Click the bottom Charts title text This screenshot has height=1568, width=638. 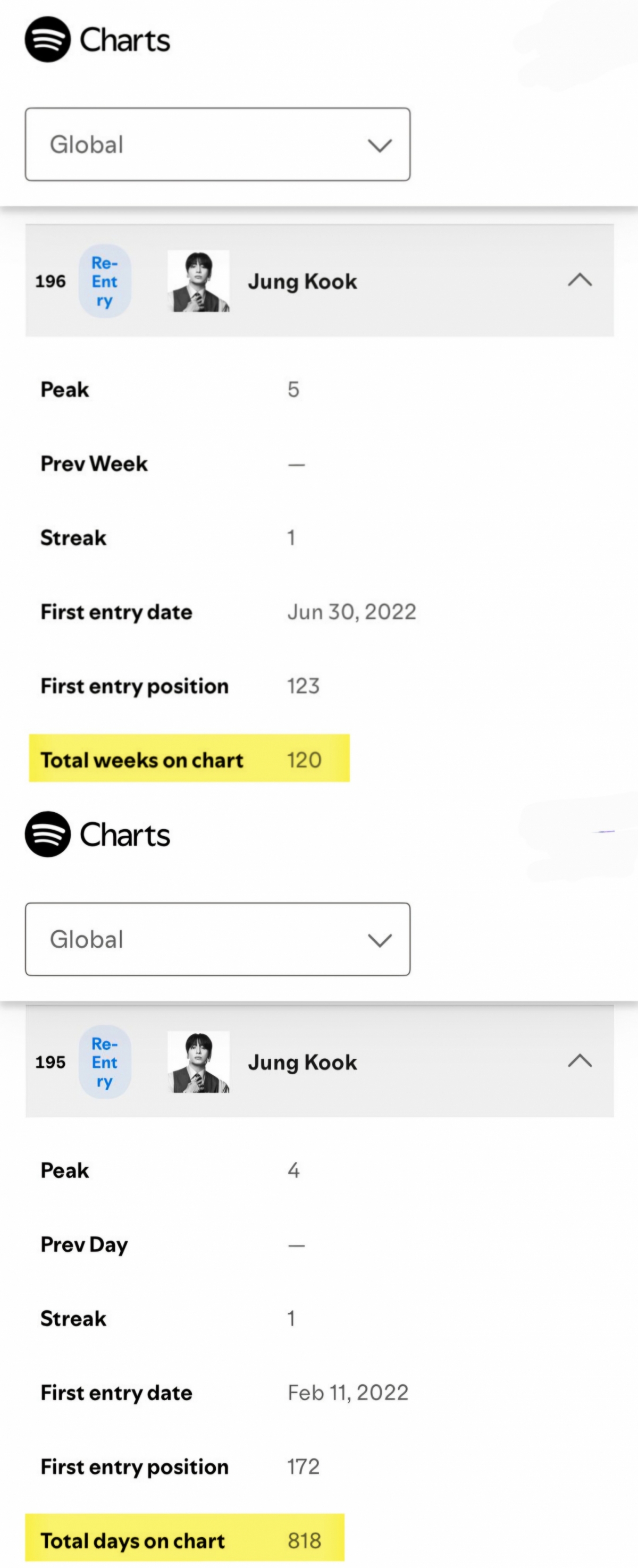(125, 834)
